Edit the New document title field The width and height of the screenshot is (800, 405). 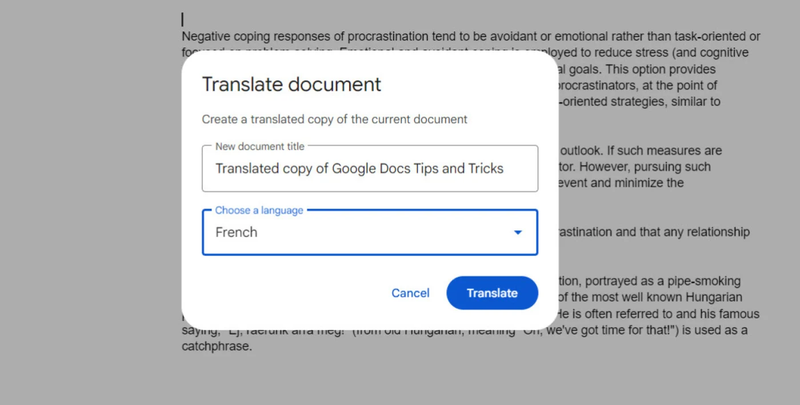370,168
